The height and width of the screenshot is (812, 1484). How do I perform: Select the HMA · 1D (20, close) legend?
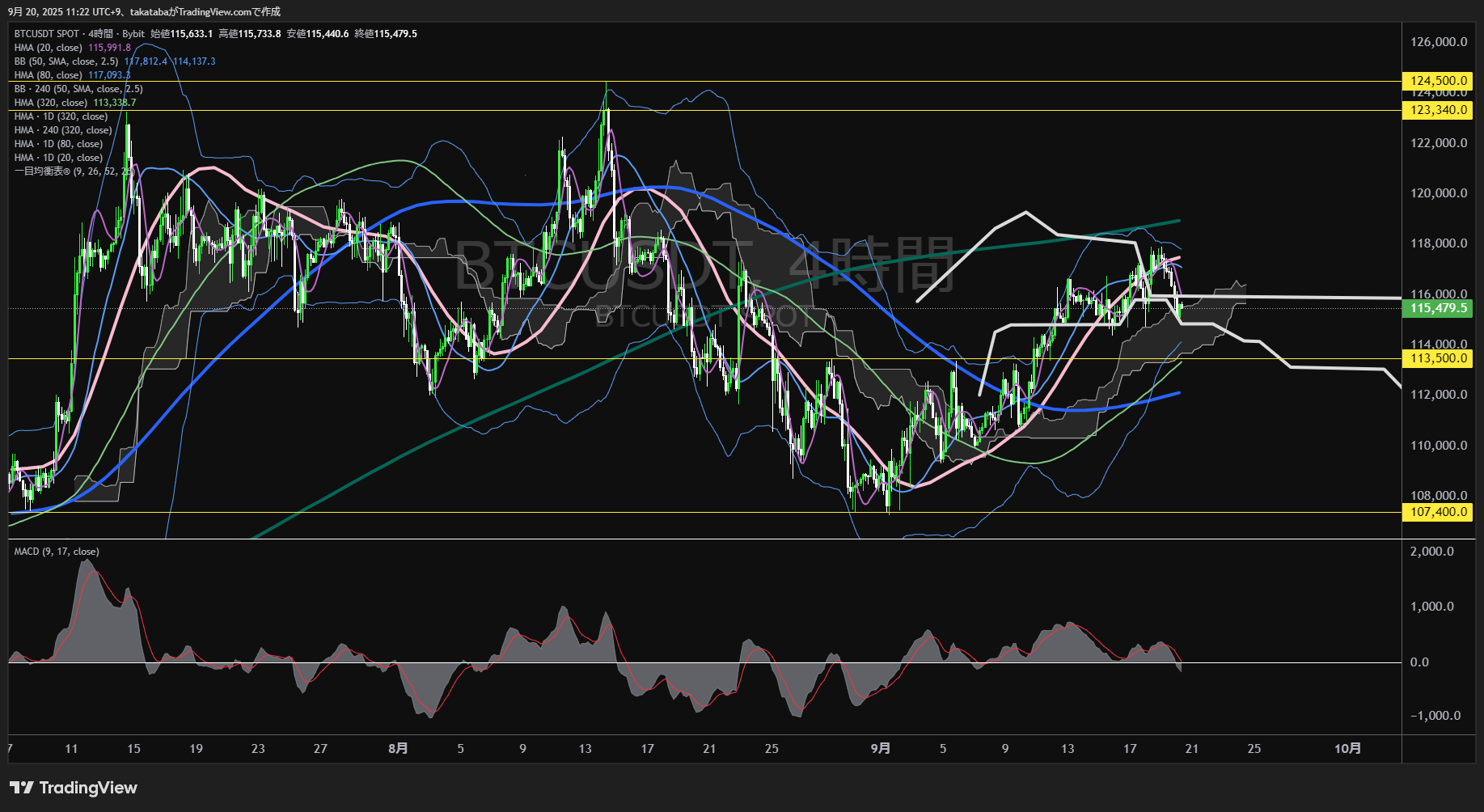pos(58,158)
